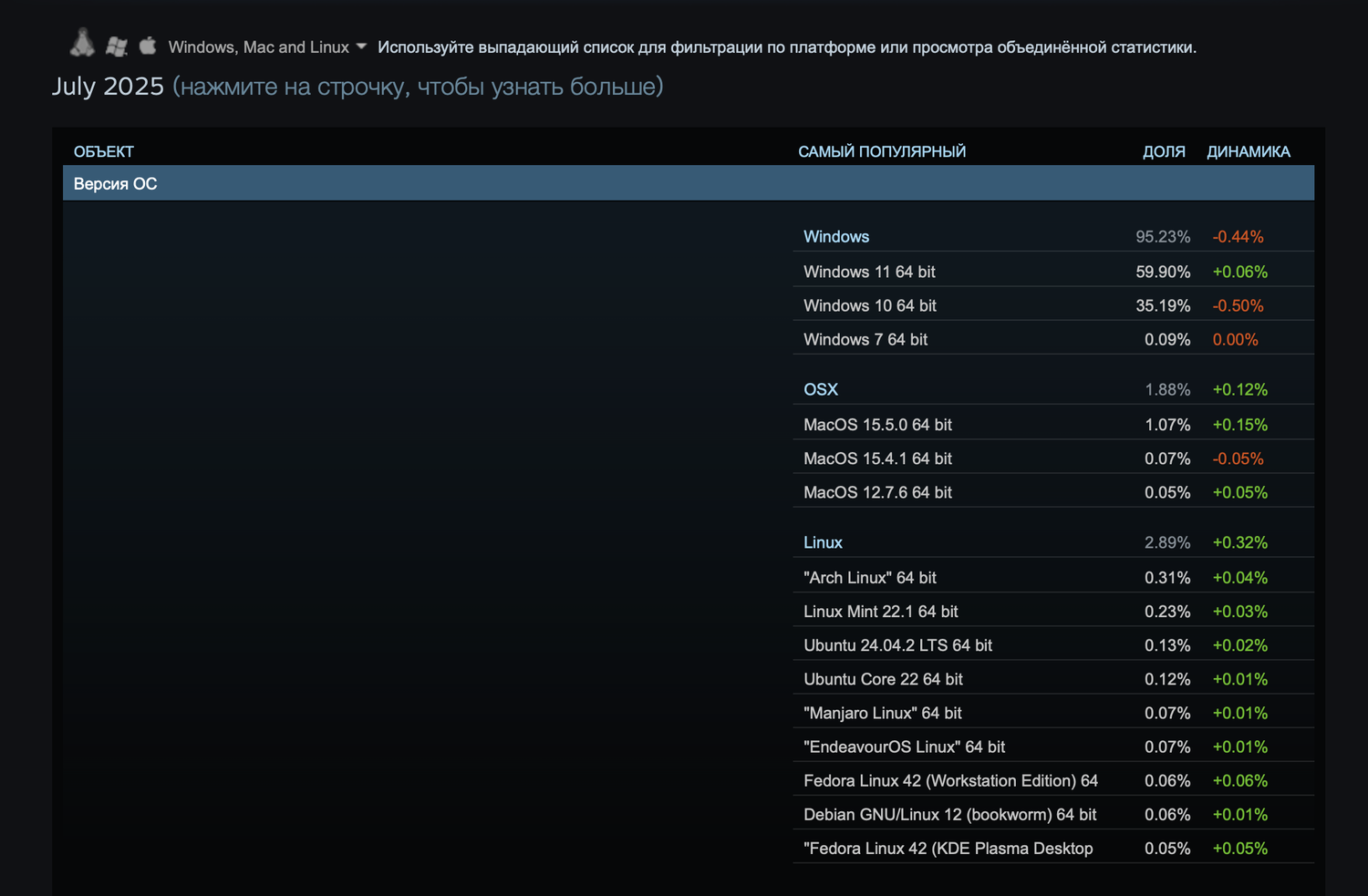Collapse the Версия ОС section header
This screenshot has width=1368, height=896.
689,183
